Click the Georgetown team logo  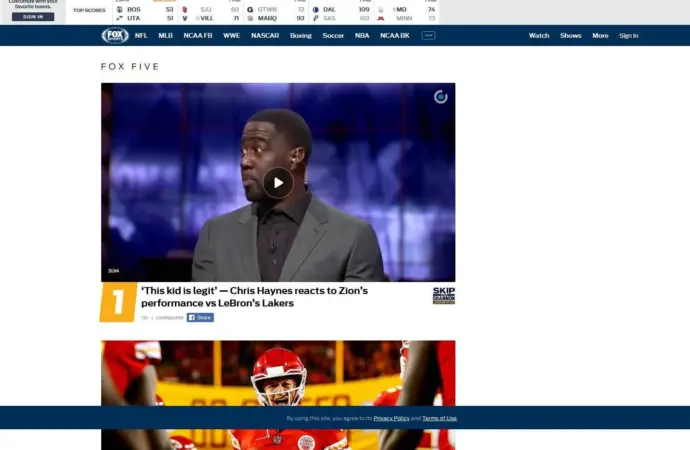tap(250, 9)
